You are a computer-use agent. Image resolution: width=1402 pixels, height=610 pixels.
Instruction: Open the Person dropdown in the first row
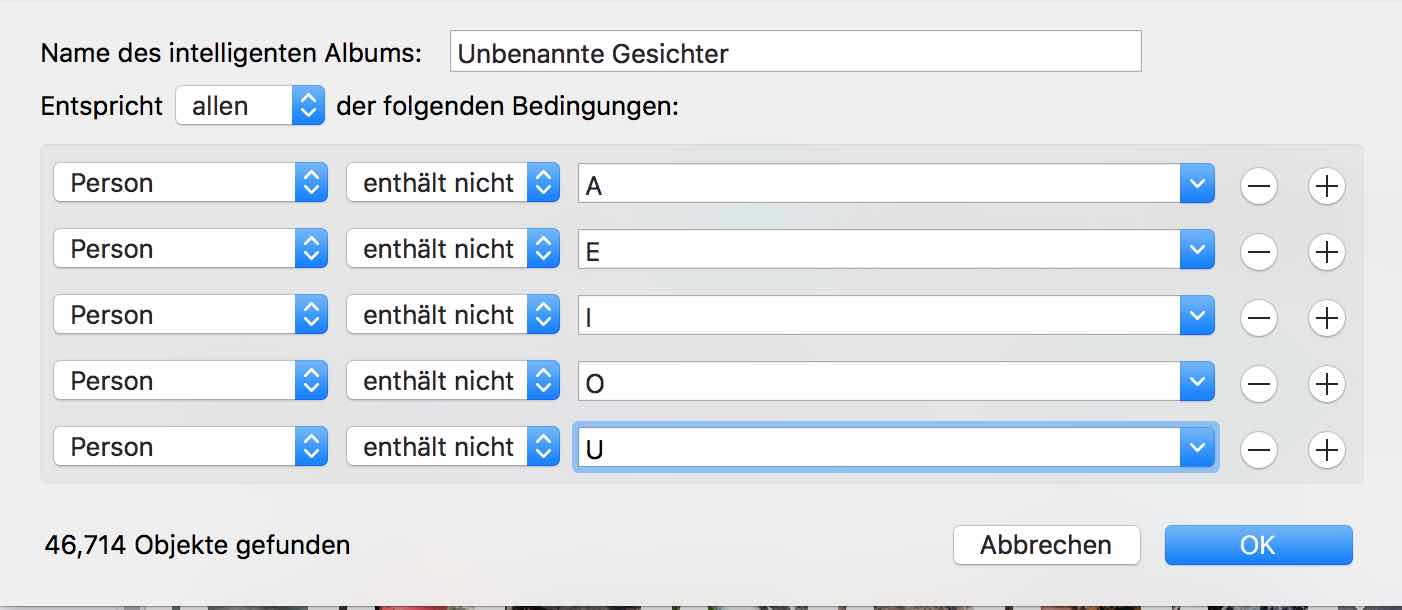pos(190,184)
